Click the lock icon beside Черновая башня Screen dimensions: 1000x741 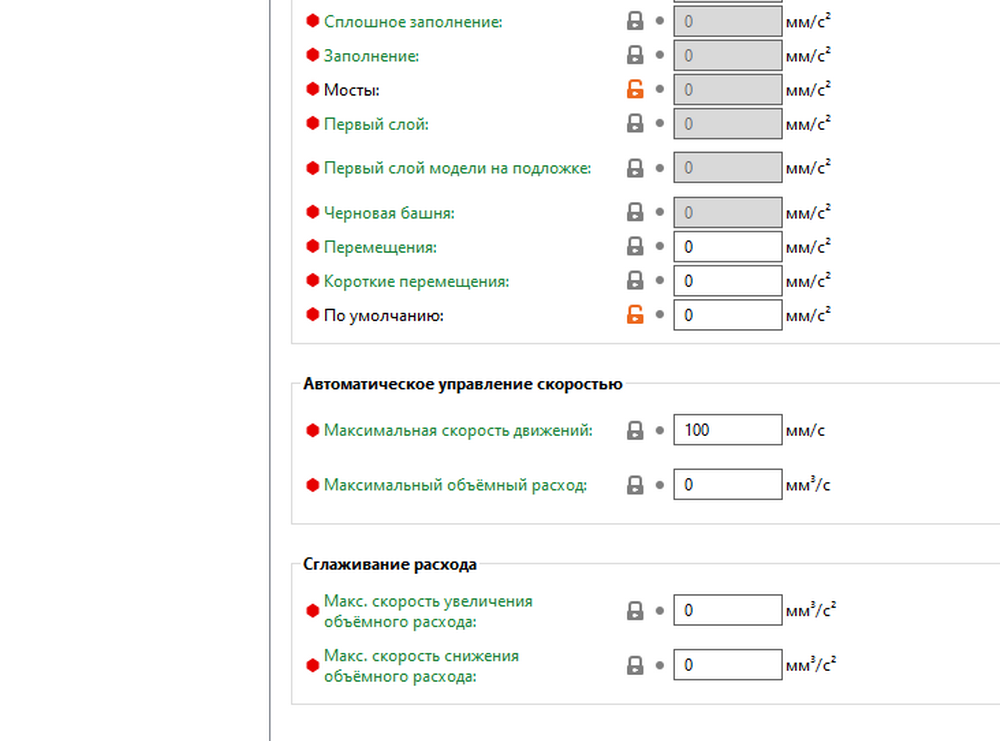coord(635,212)
